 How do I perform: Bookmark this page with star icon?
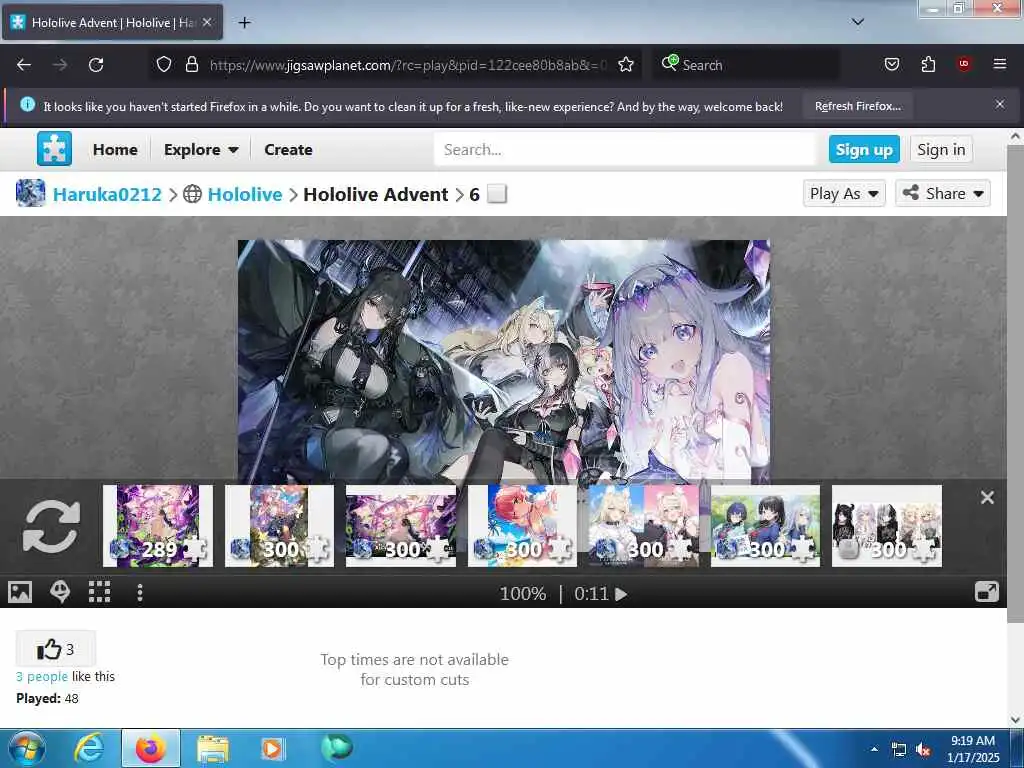pyautogui.click(x=626, y=65)
